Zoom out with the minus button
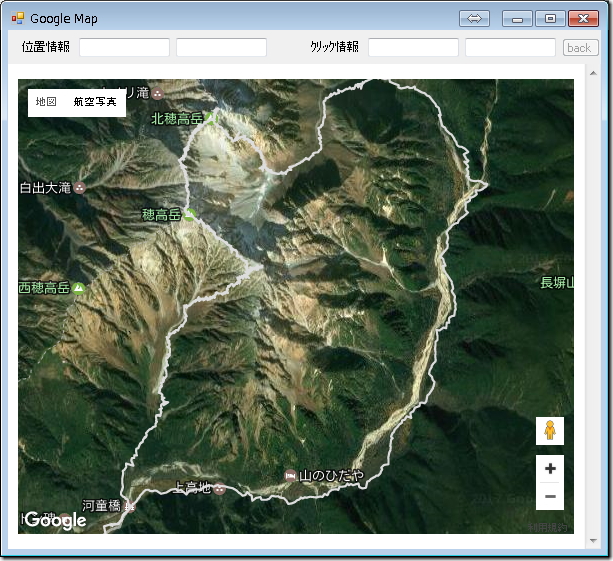The image size is (613, 561). click(x=549, y=496)
